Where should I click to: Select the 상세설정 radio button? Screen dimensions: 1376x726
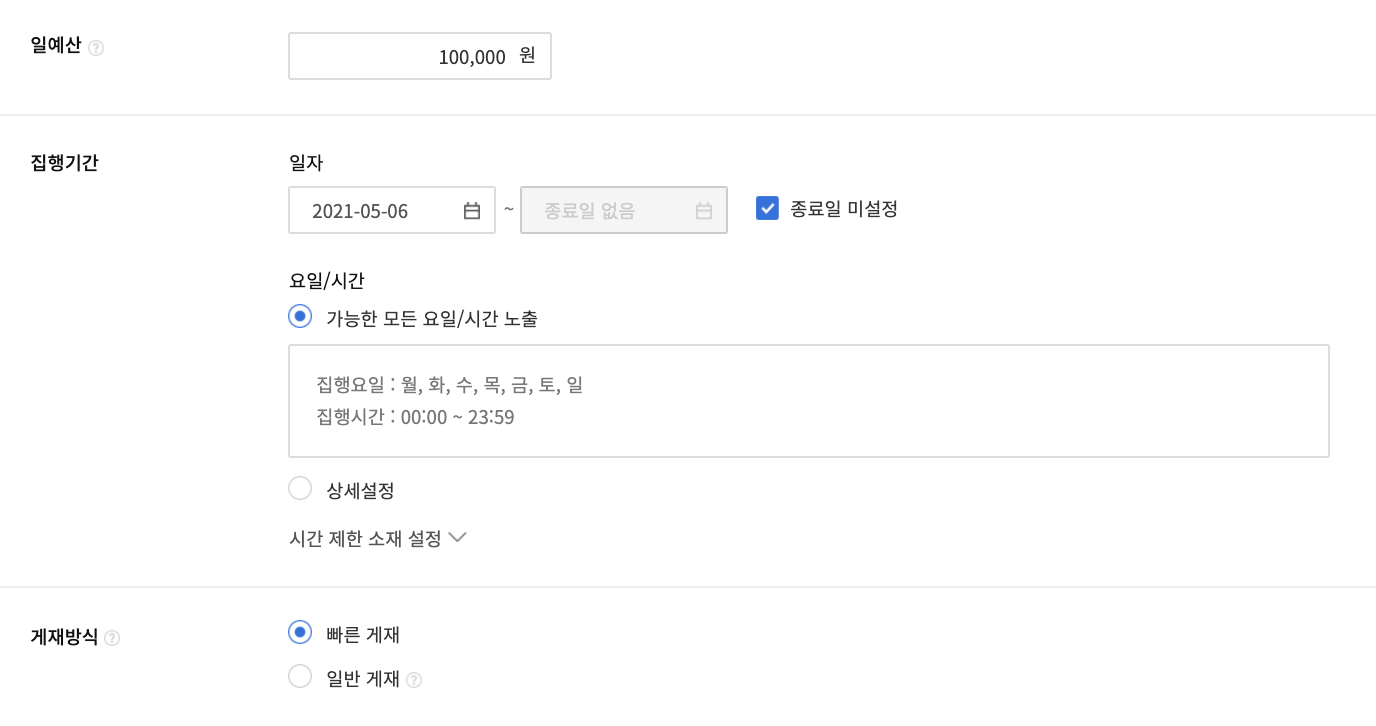[300, 488]
